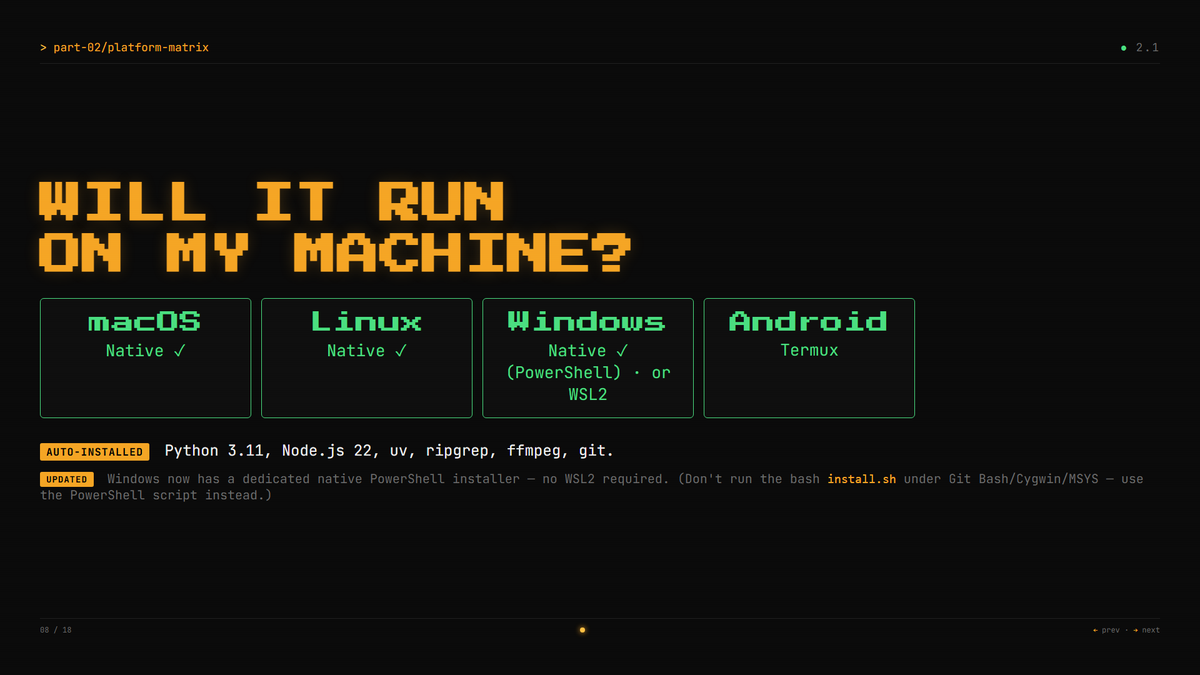This screenshot has width=1200, height=675.
Task: Click the UPDATED badge
Action: pyautogui.click(x=68, y=480)
